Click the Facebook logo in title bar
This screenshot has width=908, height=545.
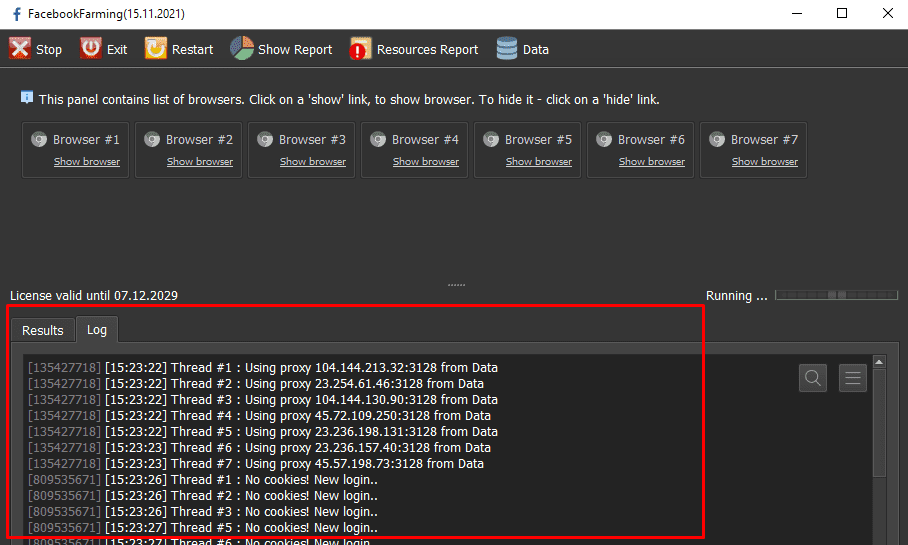17,14
